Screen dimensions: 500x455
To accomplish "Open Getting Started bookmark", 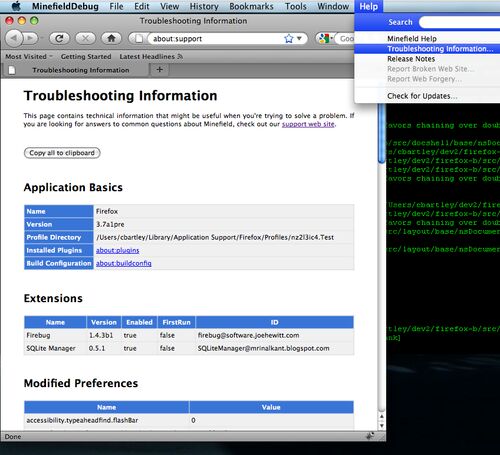I will coord(86,57).
